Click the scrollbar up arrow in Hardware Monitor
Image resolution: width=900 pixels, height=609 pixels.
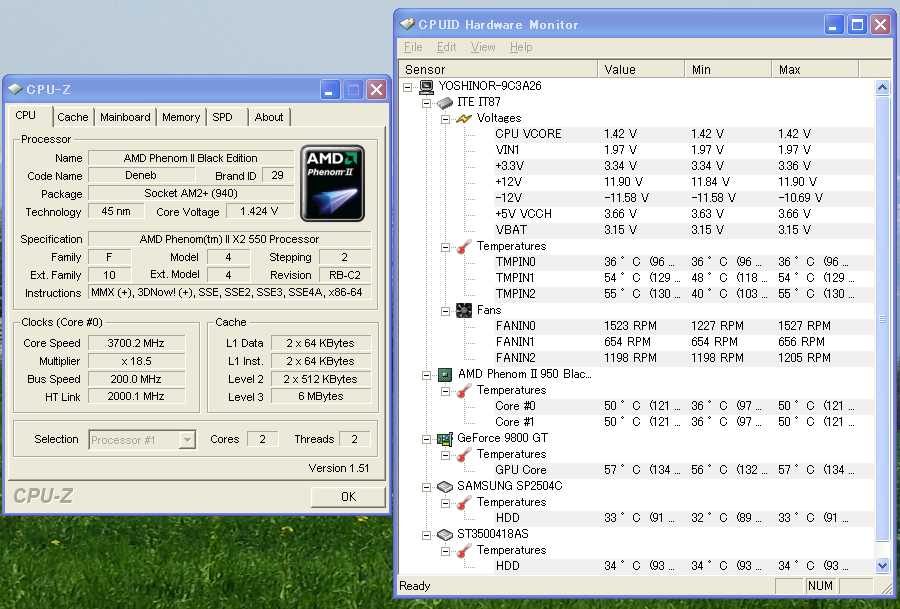coord(882,87)
